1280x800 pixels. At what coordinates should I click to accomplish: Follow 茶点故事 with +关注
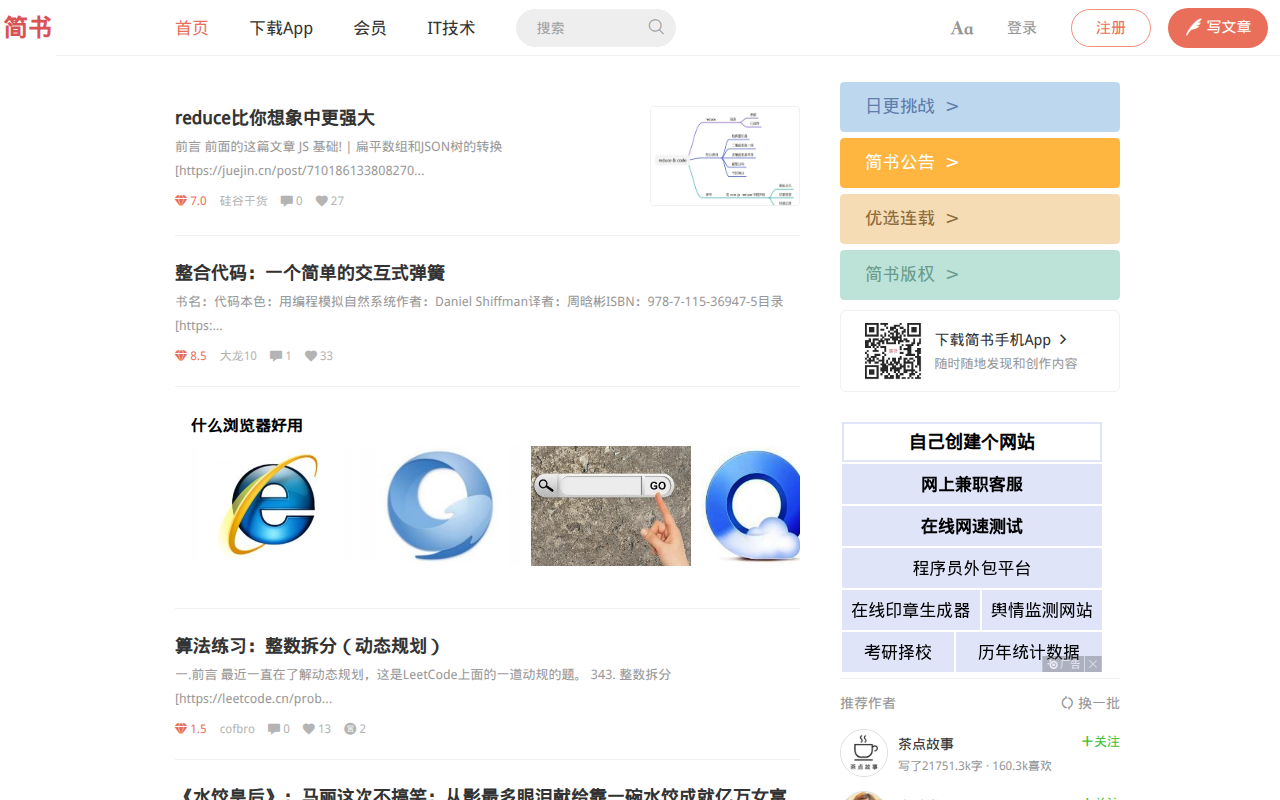click(x=1100, y=742)
